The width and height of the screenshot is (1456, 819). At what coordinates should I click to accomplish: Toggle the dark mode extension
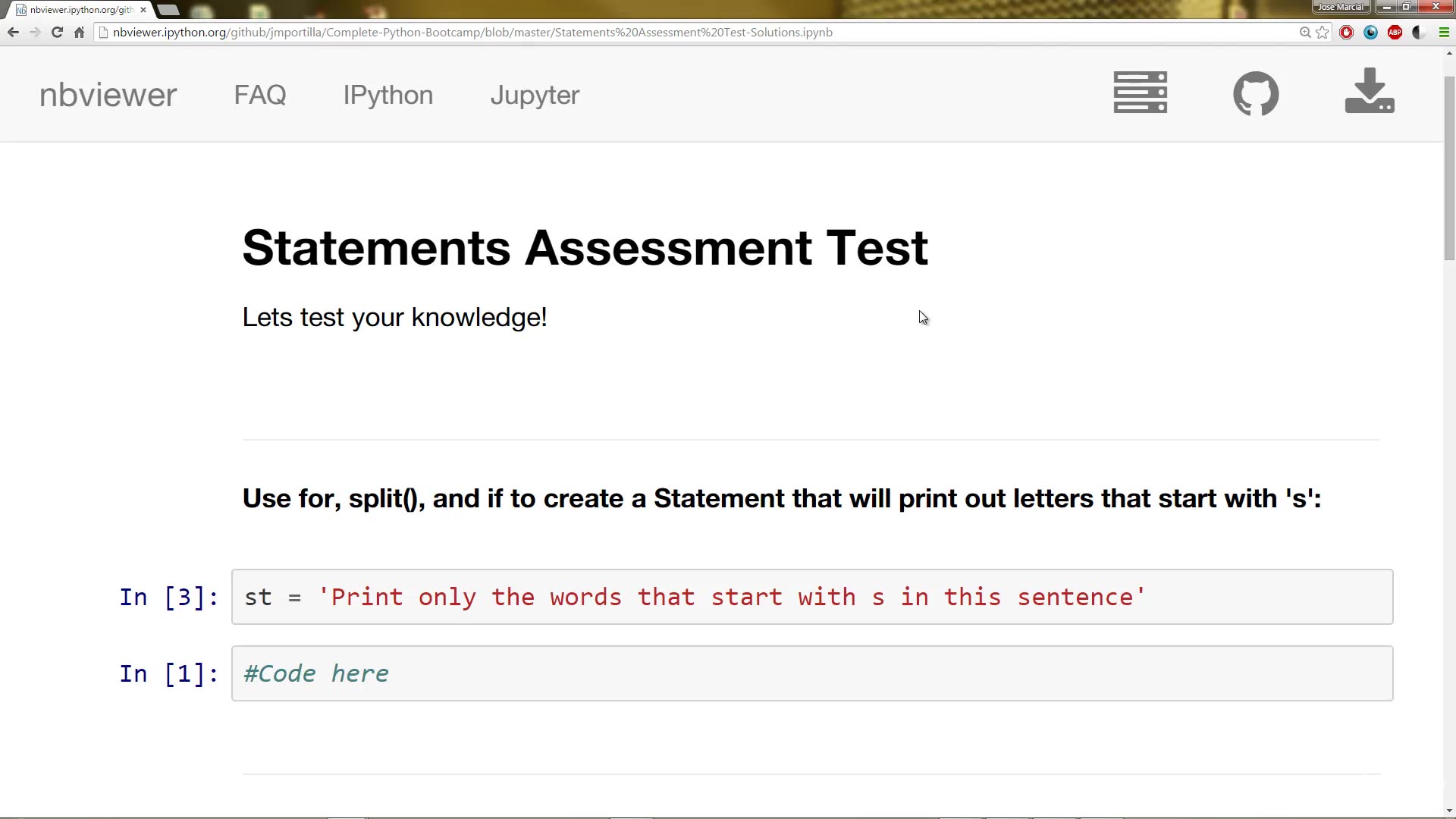[1418, 33]
